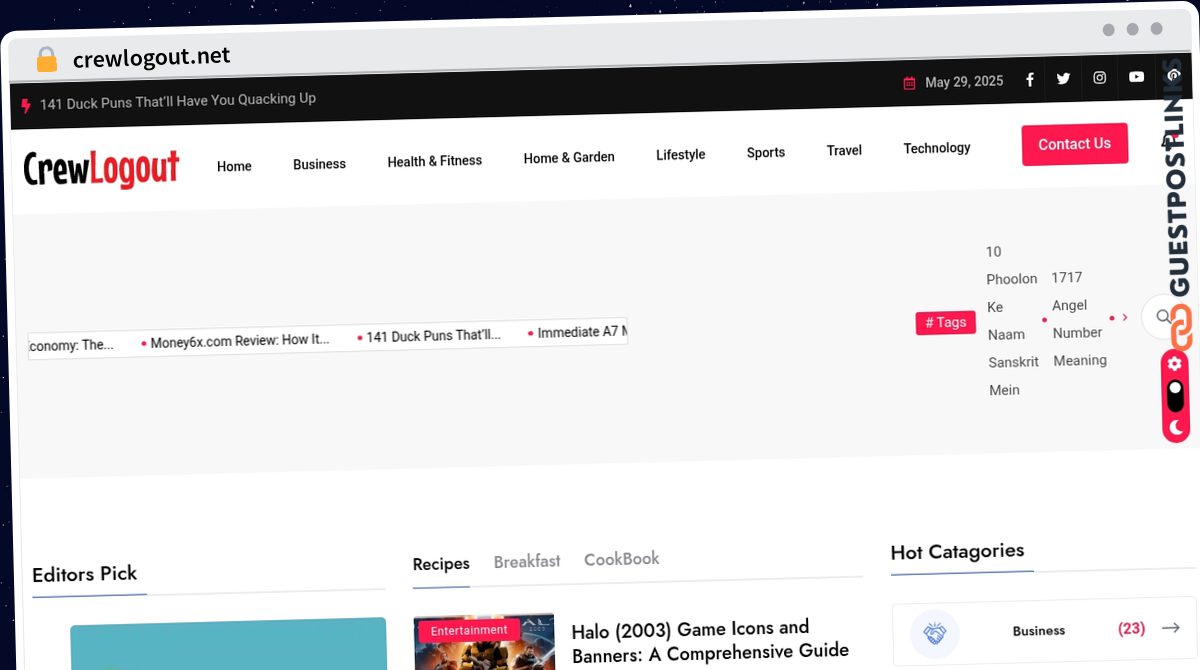Click the Hot Catagories heading
Image resolution: width=1200 pixels, height=670 pixels.
(x=957, y=552)
